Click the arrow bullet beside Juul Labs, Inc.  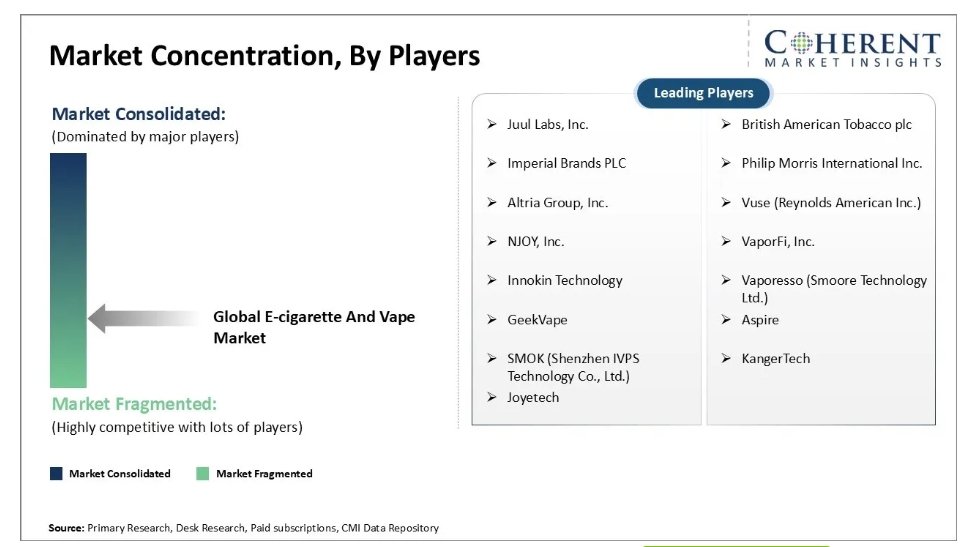(x=492, y=124)
